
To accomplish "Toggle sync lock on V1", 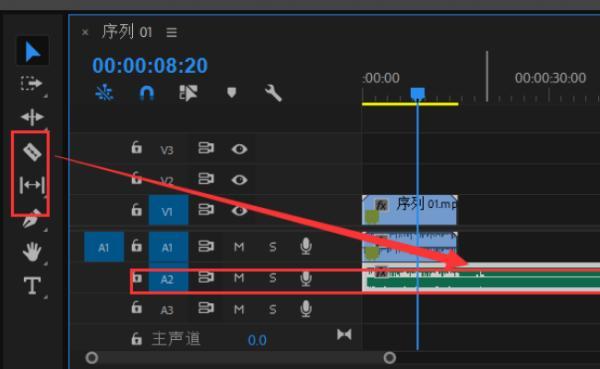I will pos(206,210).
